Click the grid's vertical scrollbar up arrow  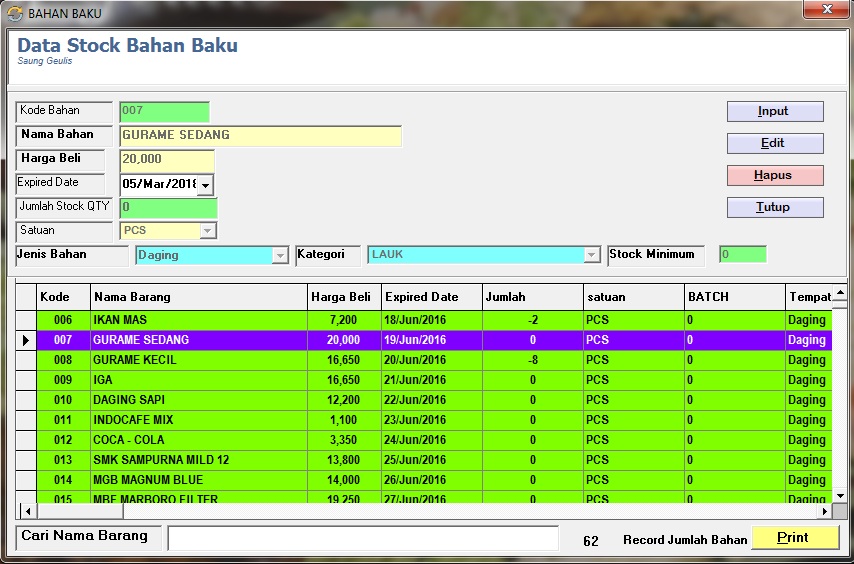click(840, 293)
